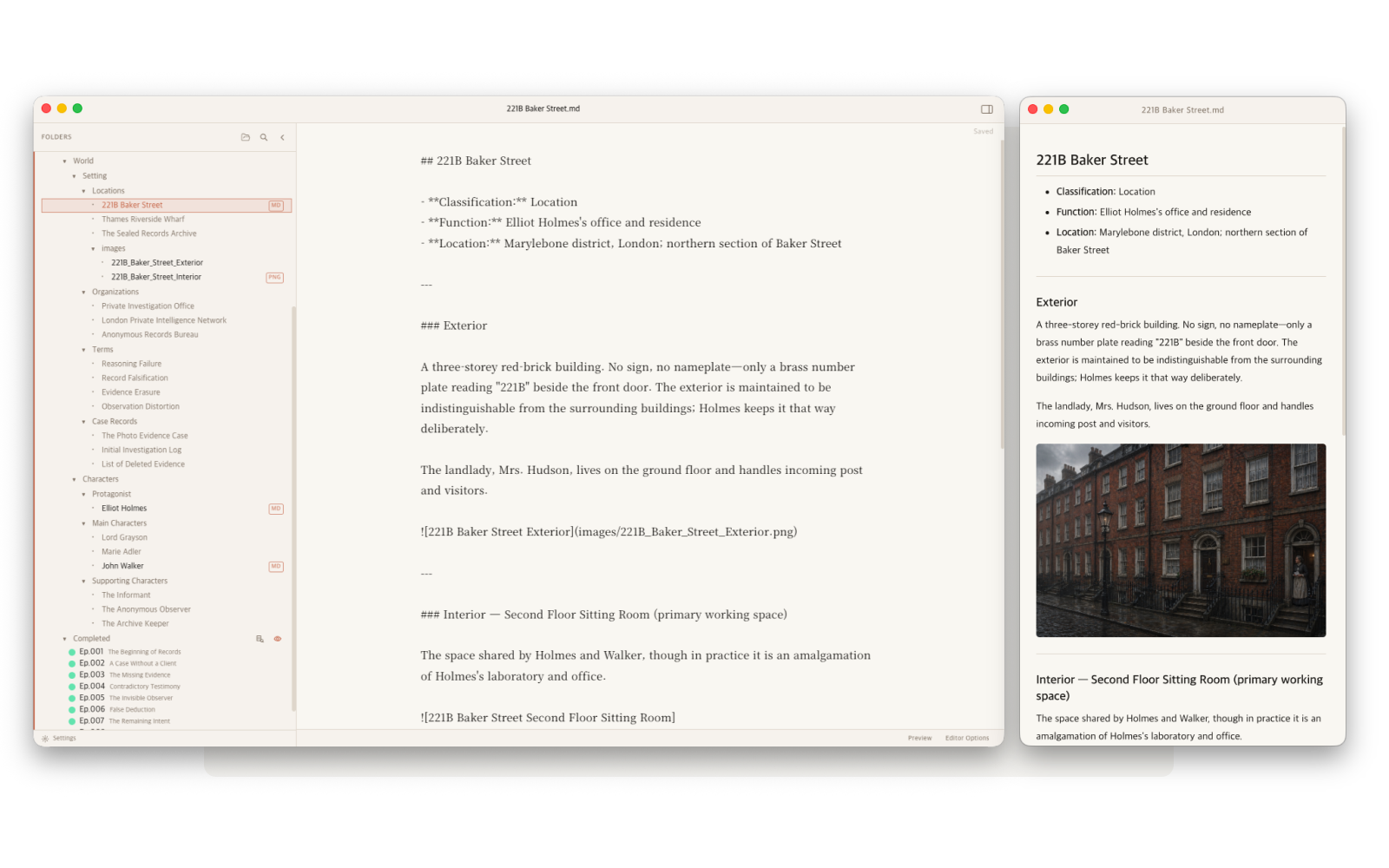Open Editor Options in the footer

pos(967,739)
